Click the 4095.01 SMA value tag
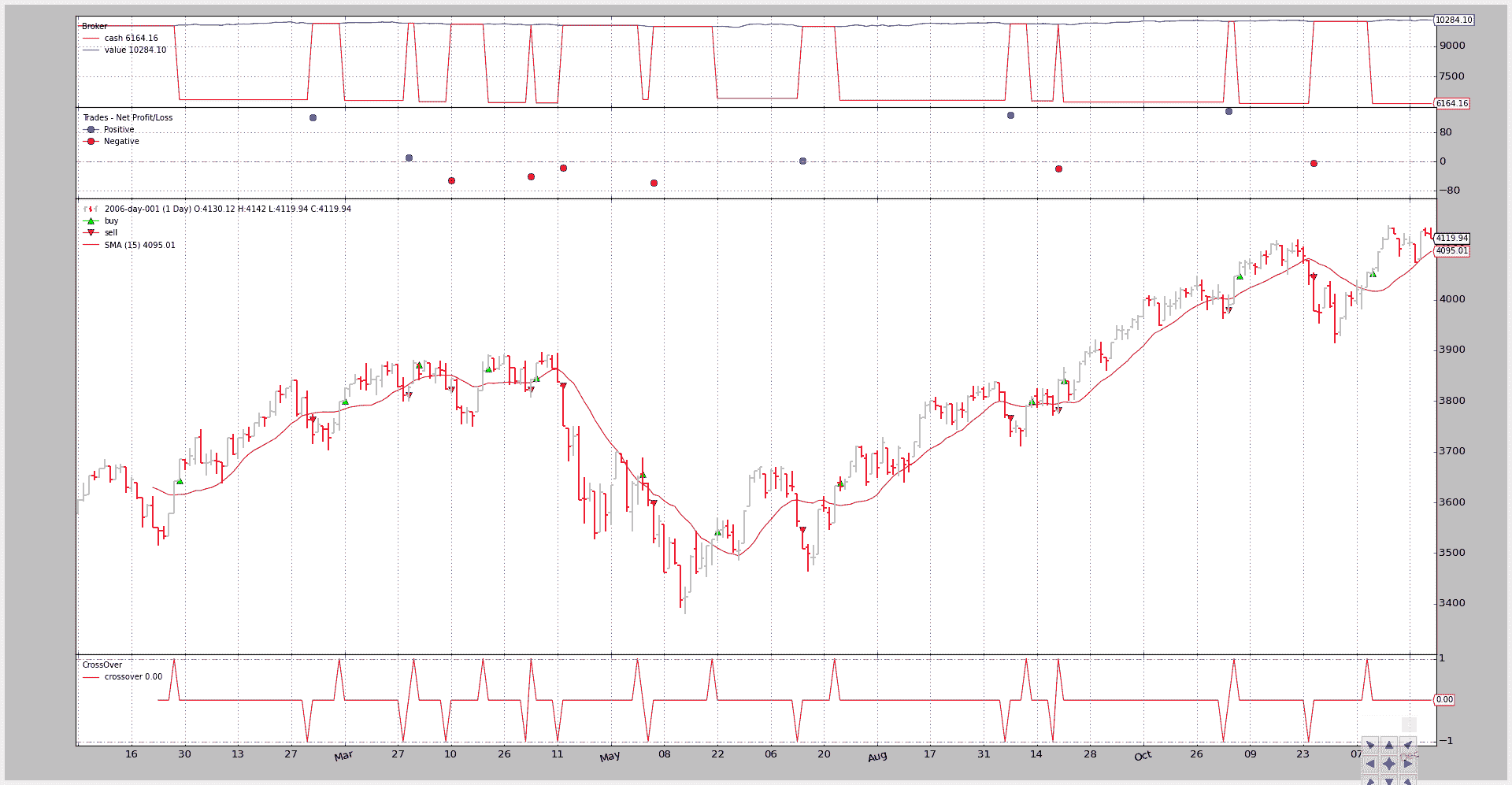This screenshot has width=1512, height=785. tap(1451, 251)
